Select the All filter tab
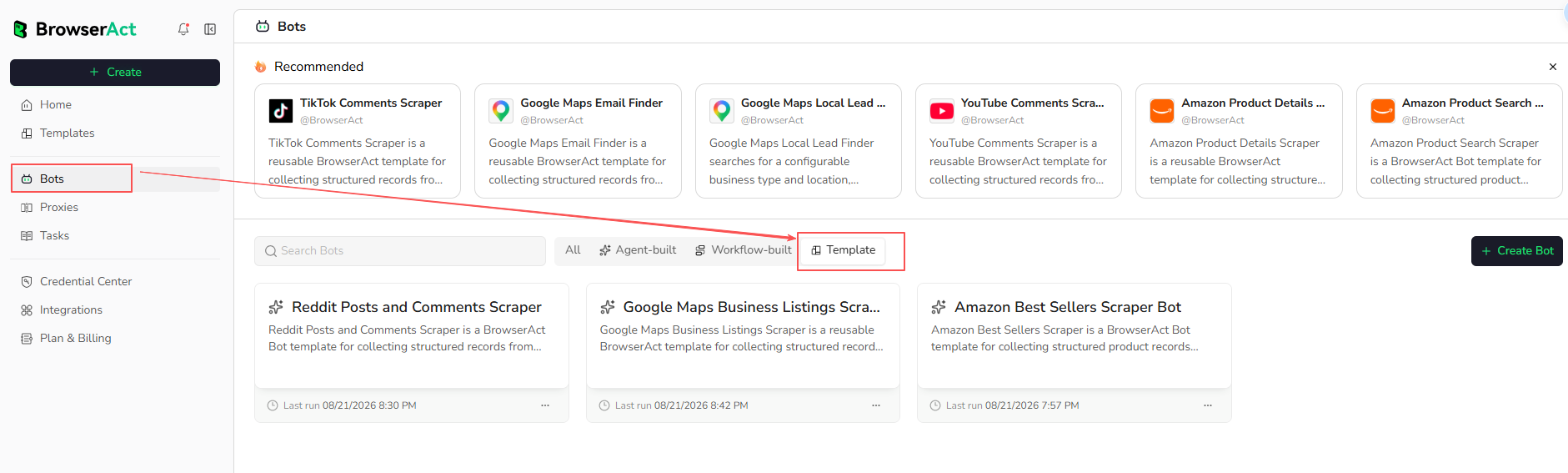The image size is (1568, 473). point(573,250)
